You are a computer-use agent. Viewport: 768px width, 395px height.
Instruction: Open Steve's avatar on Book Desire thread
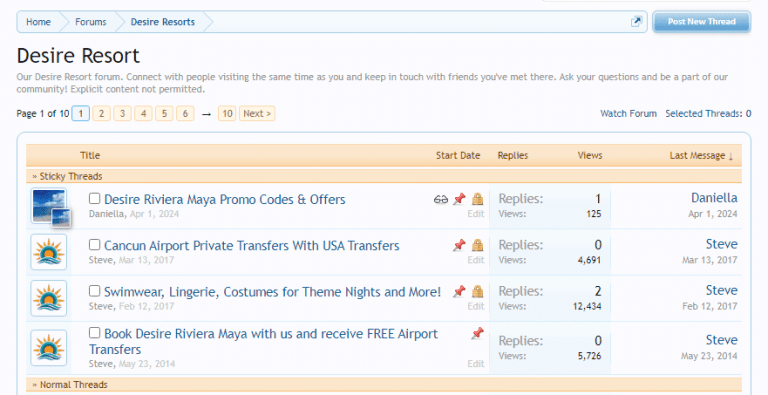tap(48, 348)
